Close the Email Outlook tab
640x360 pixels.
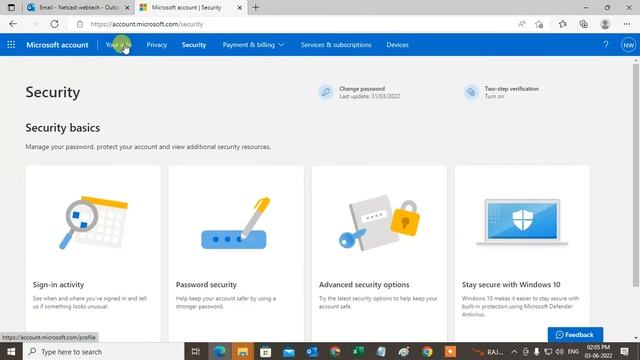127,7
